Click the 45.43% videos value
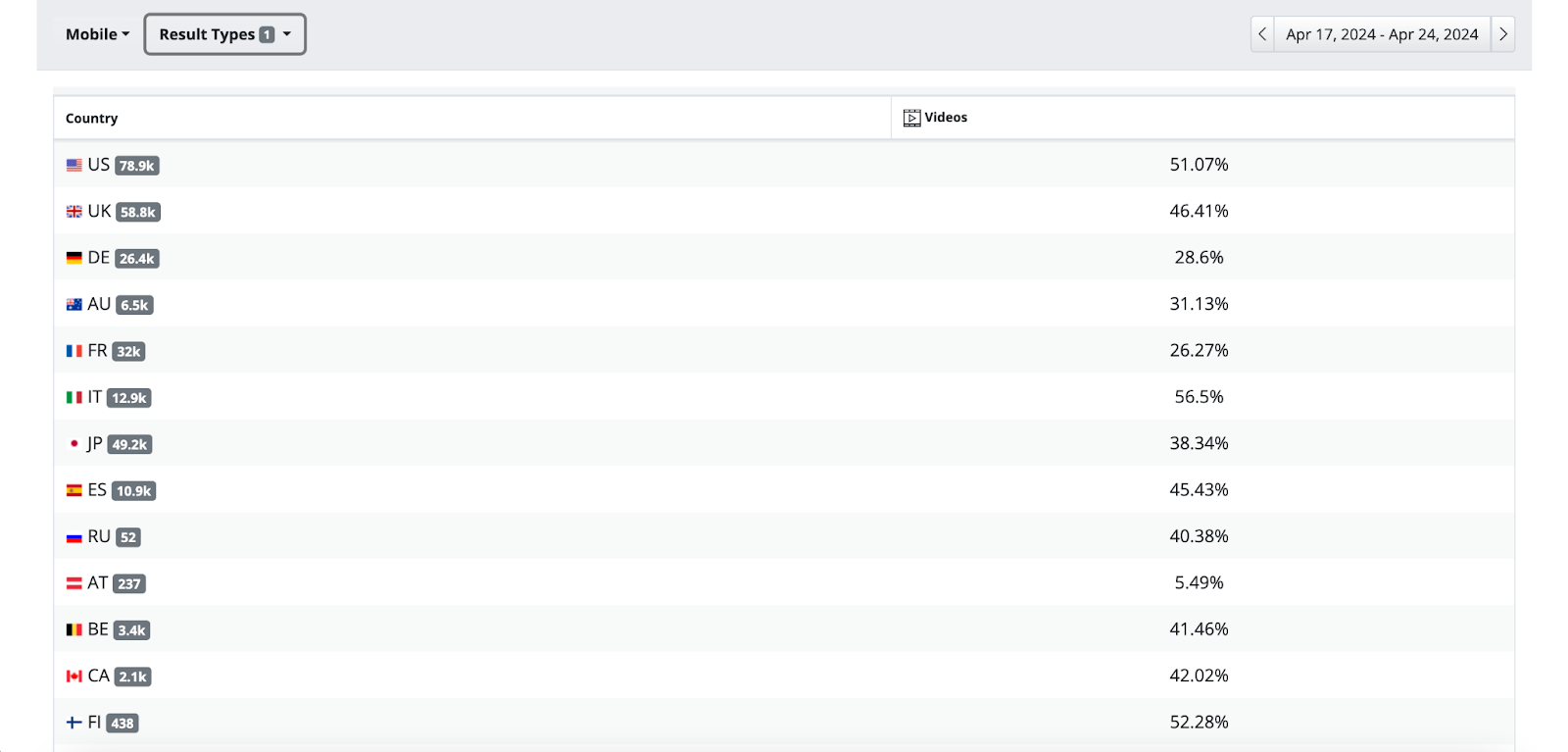1568x752 pixels. pyautogui.click(x=1200, y=489)
